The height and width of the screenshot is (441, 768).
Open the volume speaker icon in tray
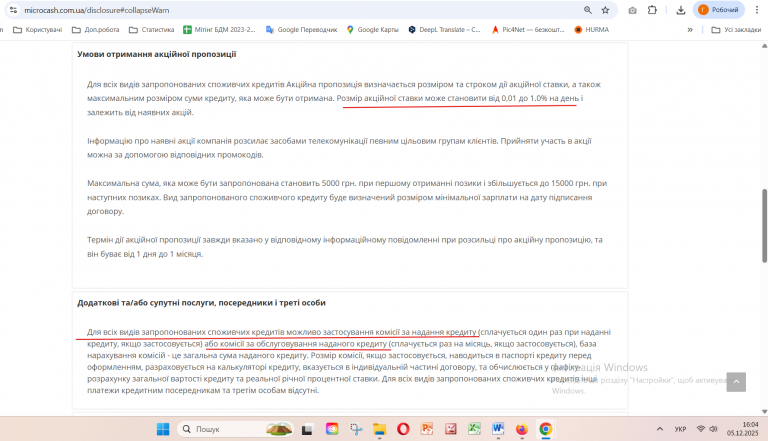coord(714,429)
